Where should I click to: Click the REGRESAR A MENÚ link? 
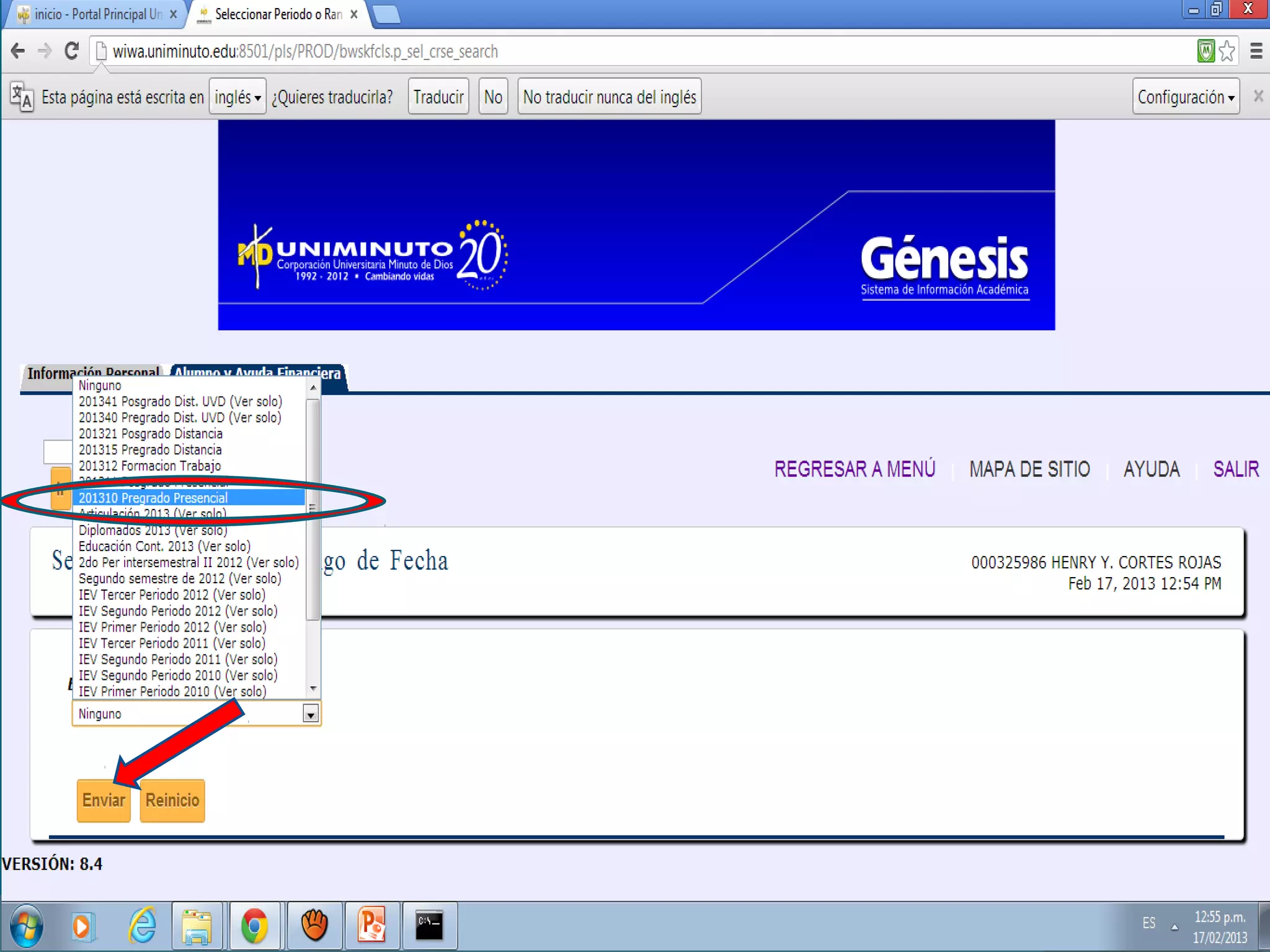point(854,469)
